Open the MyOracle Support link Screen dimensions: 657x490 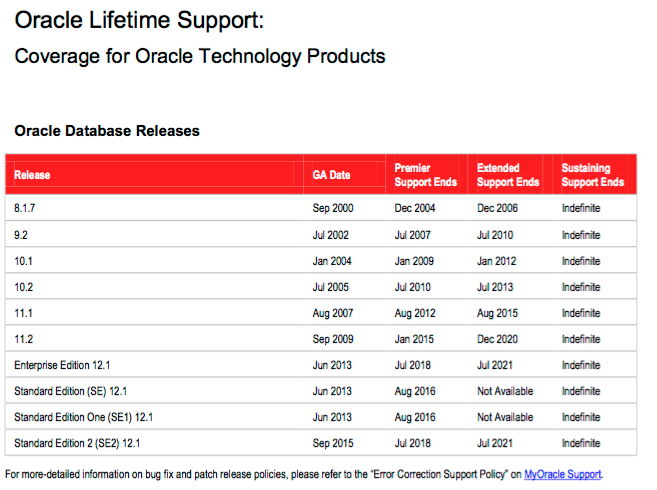point(563,474)
